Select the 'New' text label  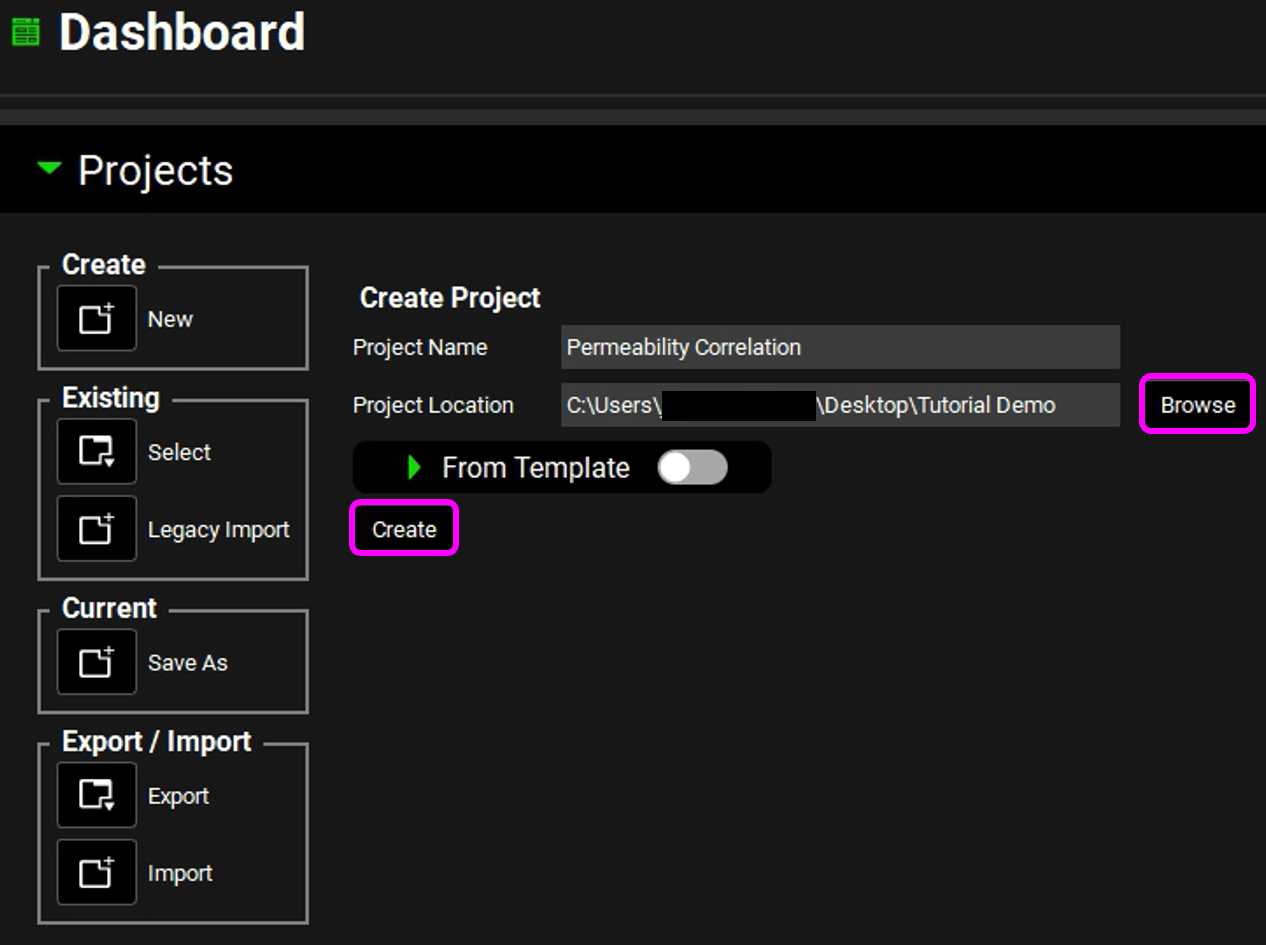click(x=170, y=320)
